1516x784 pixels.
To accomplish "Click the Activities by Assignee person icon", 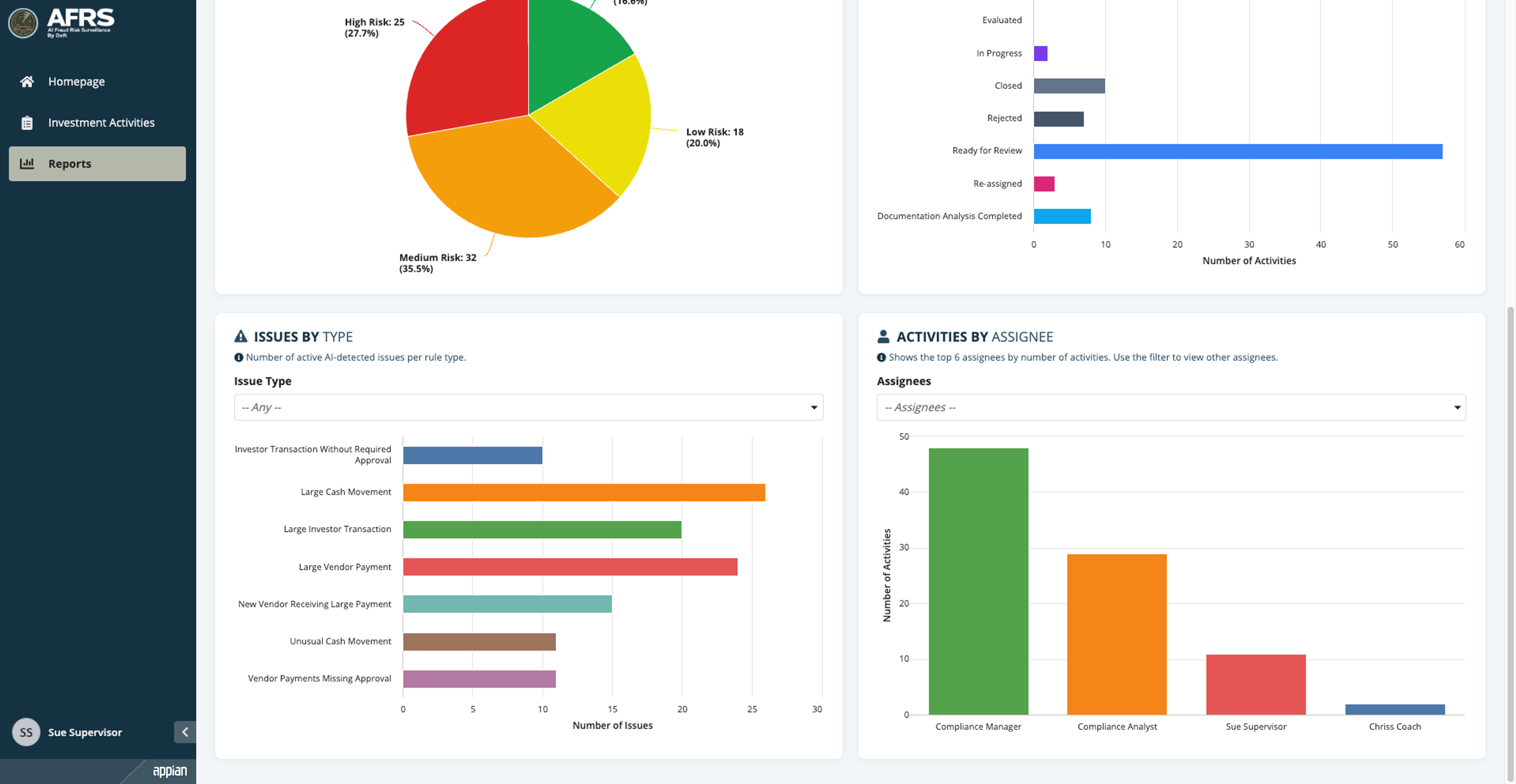I will pyautogui.click(x=883, y=336).
